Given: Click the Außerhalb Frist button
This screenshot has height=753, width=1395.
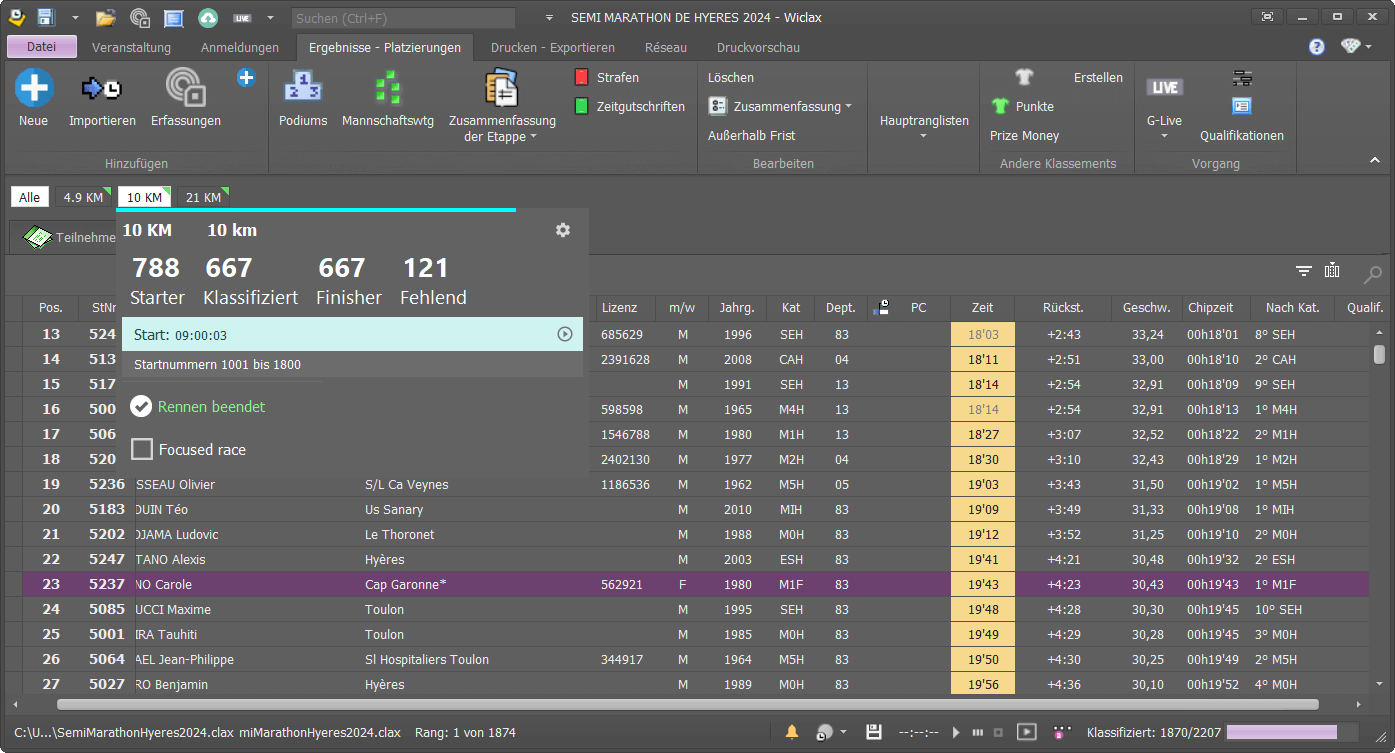Looking at the screenshot, I should [752, 135].
